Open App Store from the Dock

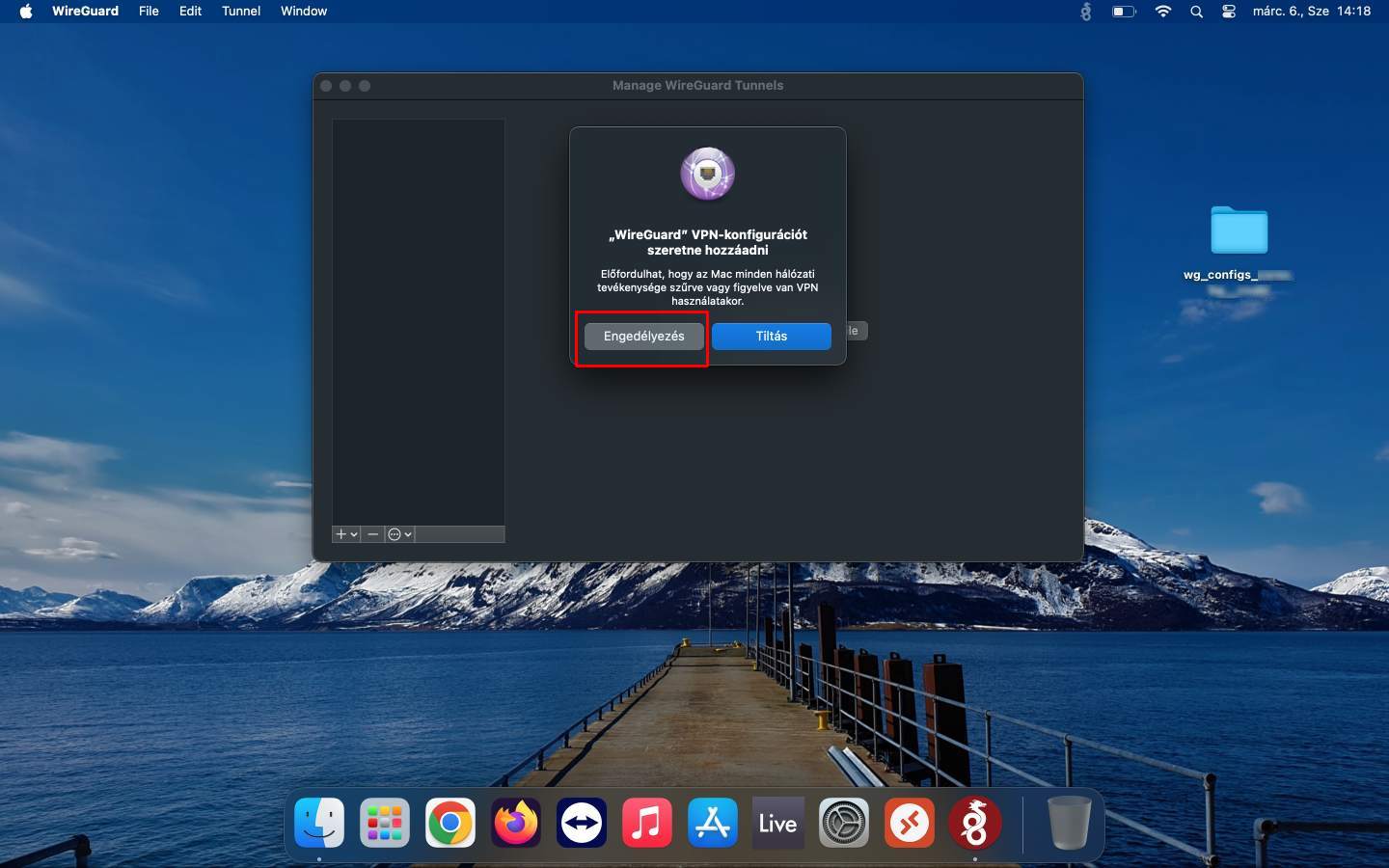tap(713, 823)
